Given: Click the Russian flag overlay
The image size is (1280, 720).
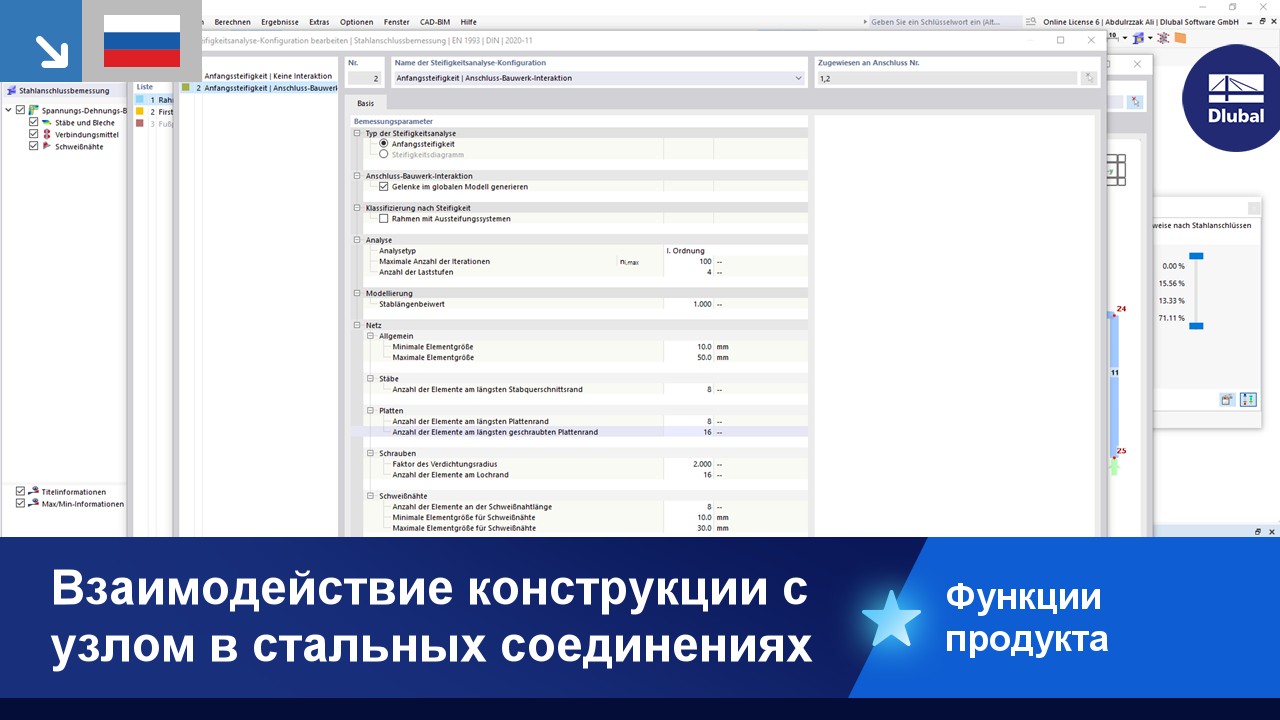Looking at the screenshot, I should (142, 41).
